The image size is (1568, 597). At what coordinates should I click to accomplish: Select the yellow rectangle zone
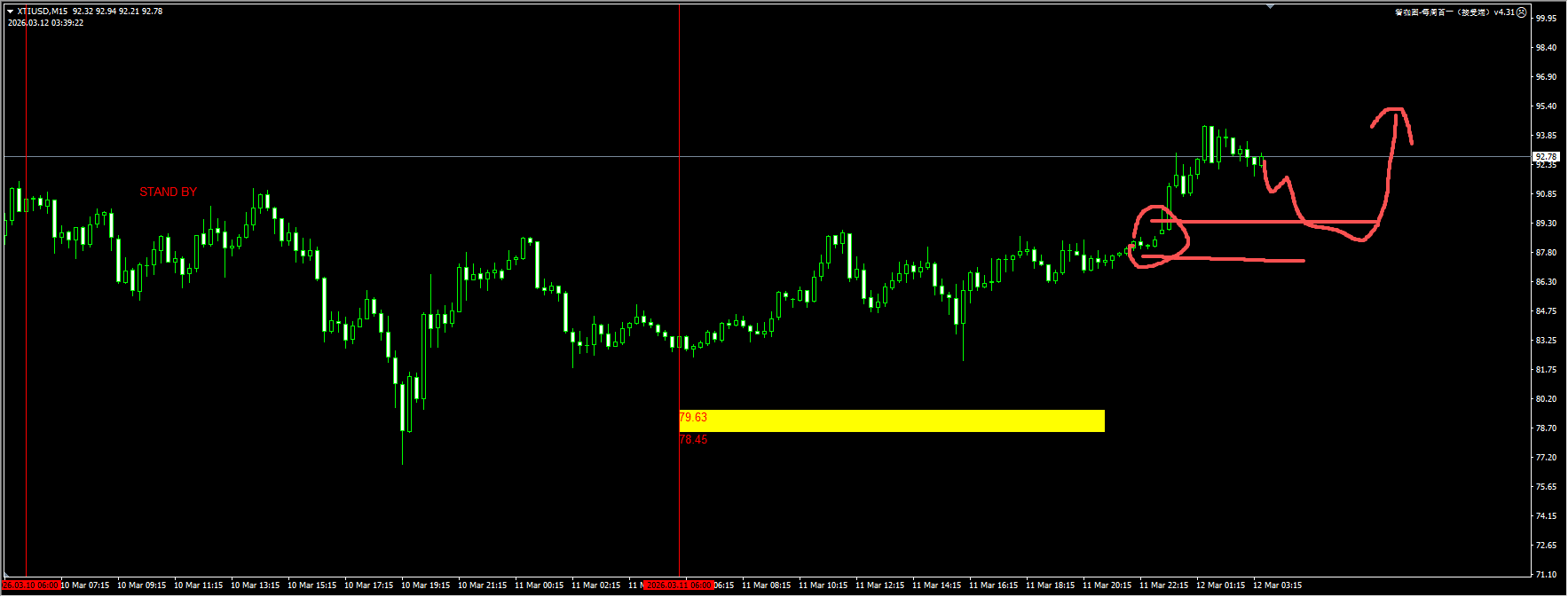tap(891, 420)
